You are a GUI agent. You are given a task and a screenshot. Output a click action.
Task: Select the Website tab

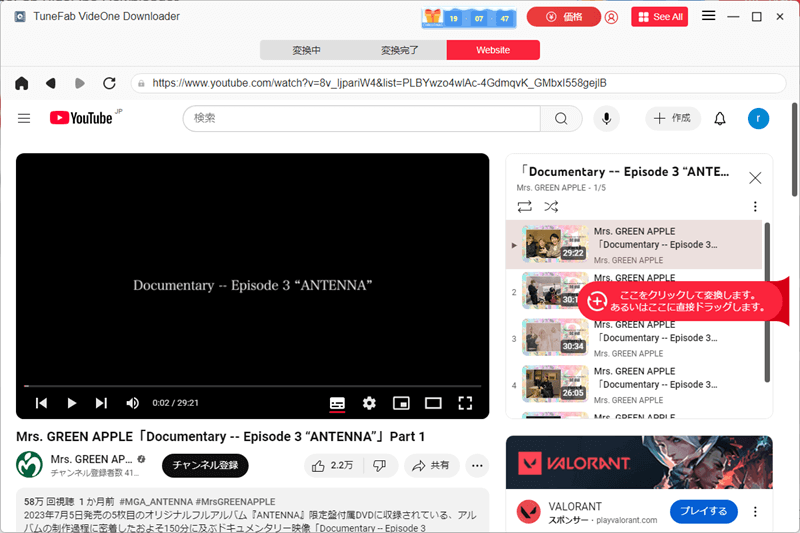click(493, 50)
